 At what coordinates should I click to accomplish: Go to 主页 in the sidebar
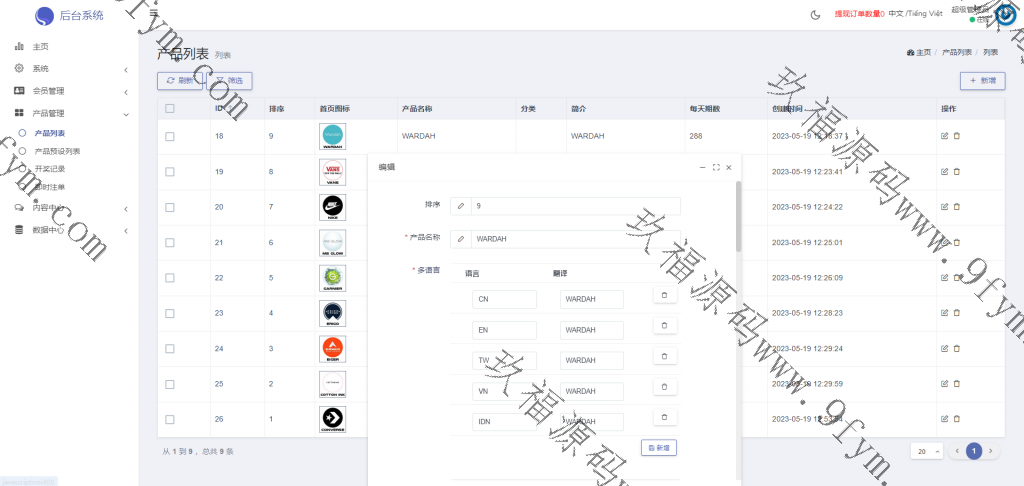[x=40, y=47]
